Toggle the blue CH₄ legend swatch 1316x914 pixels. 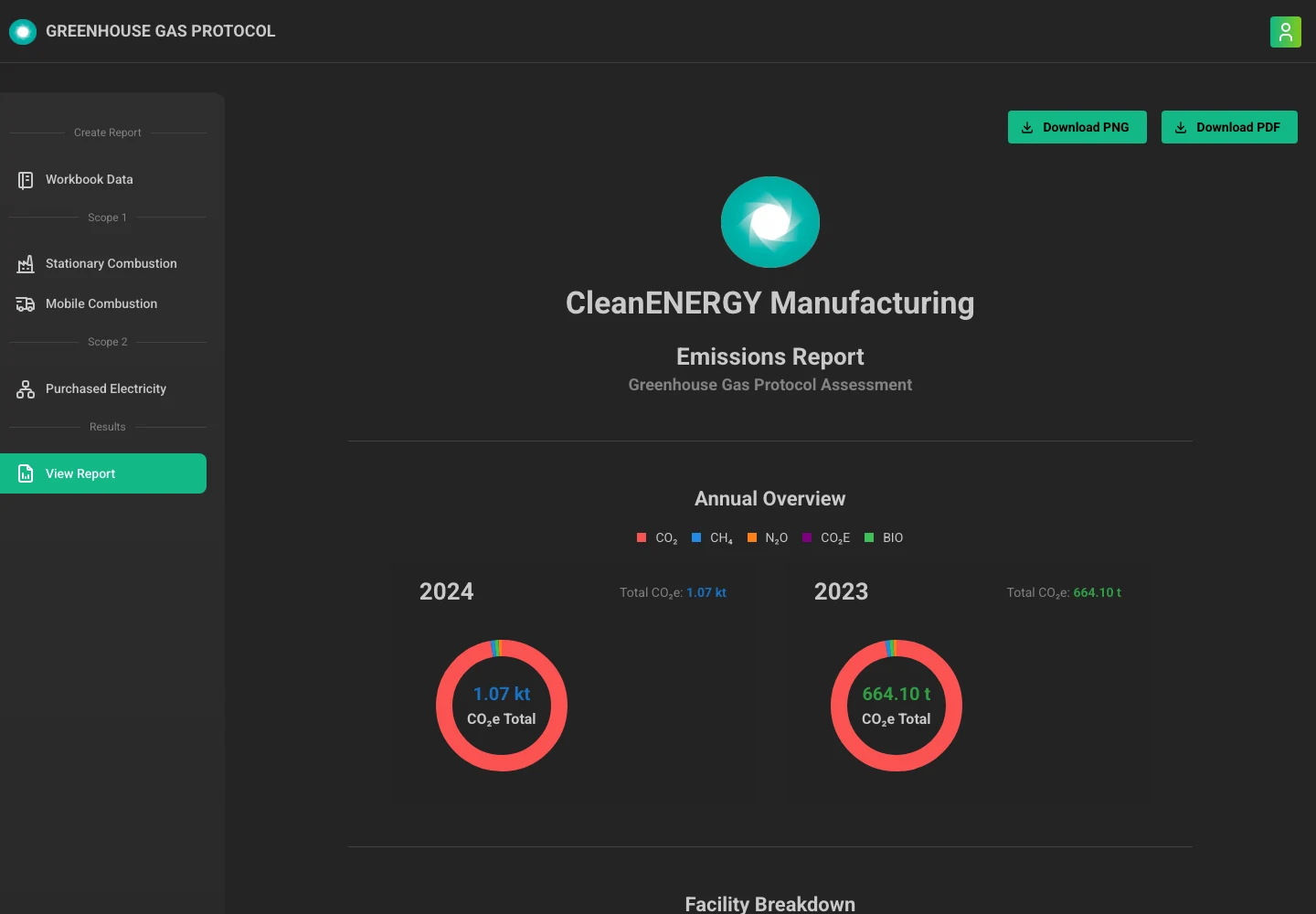tap(696, 537)
